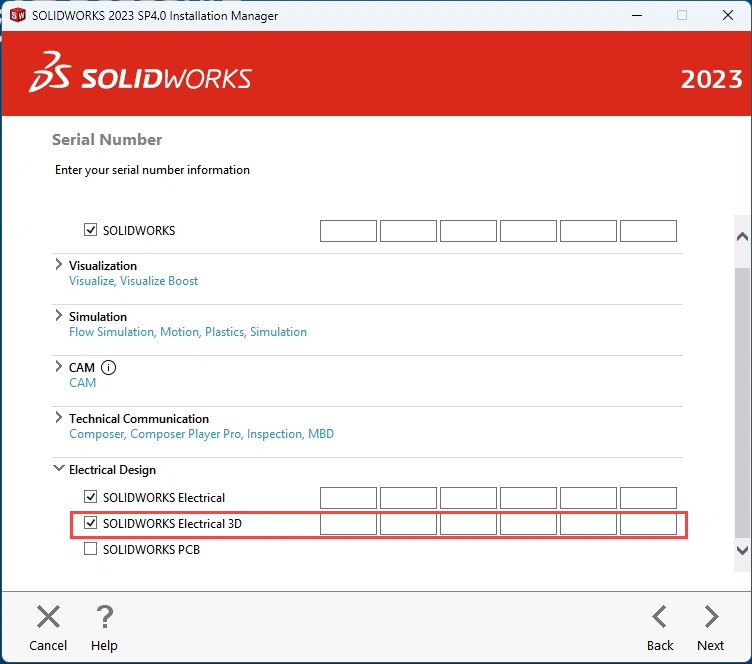
Task: Expand the Technical Communication section
Action: pyautogui.click(x=59, y=417)
